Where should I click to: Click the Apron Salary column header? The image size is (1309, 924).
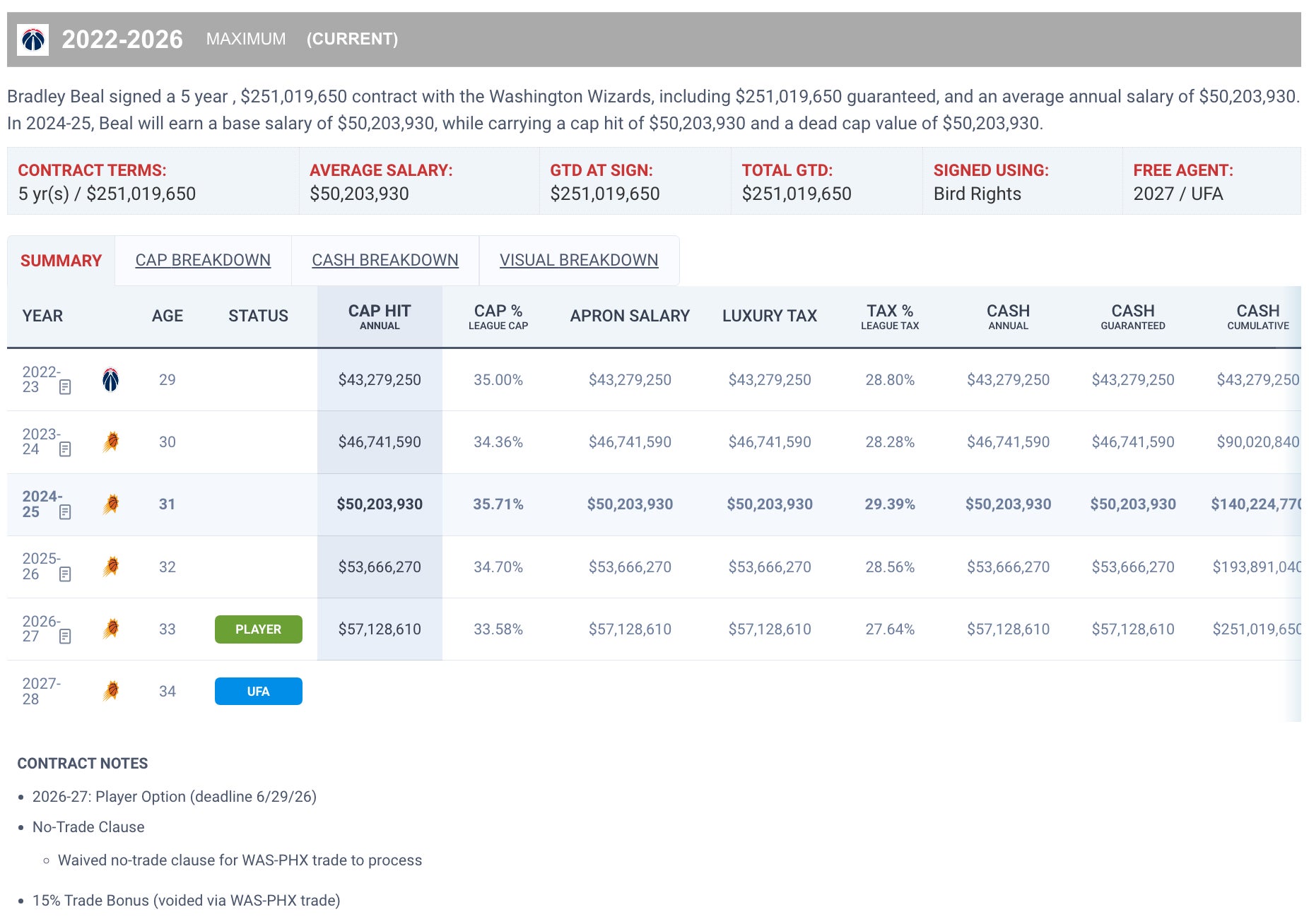629,316
